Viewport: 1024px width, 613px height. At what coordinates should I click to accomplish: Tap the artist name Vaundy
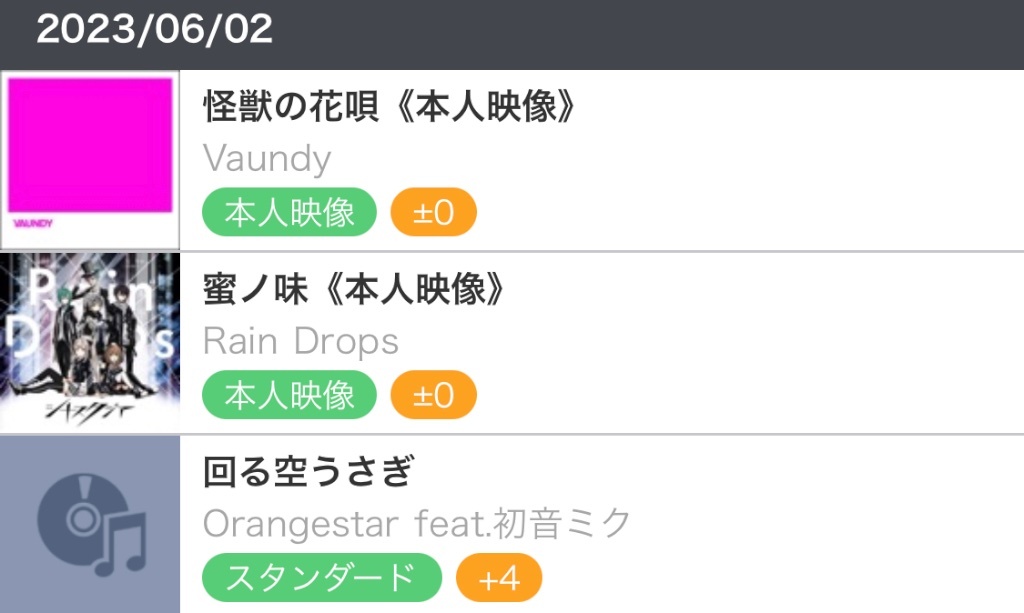coord(266,159)
